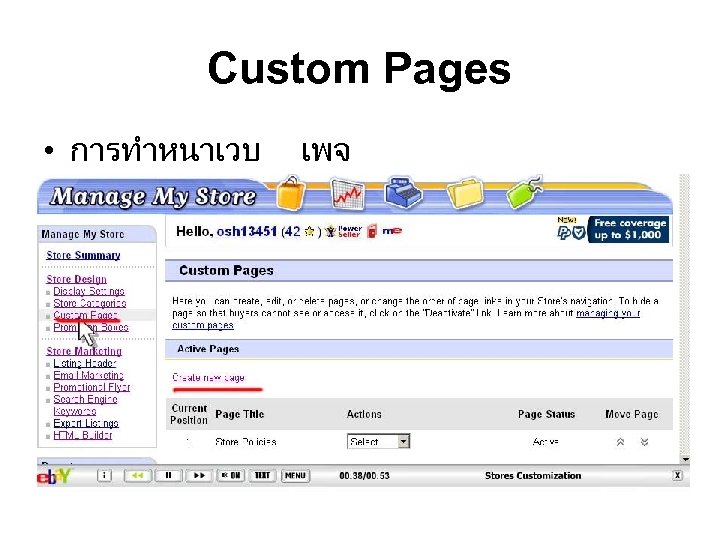This screenshot has width=720, height=540.
Task: Open Export Listings link
Action: (86, 423)
